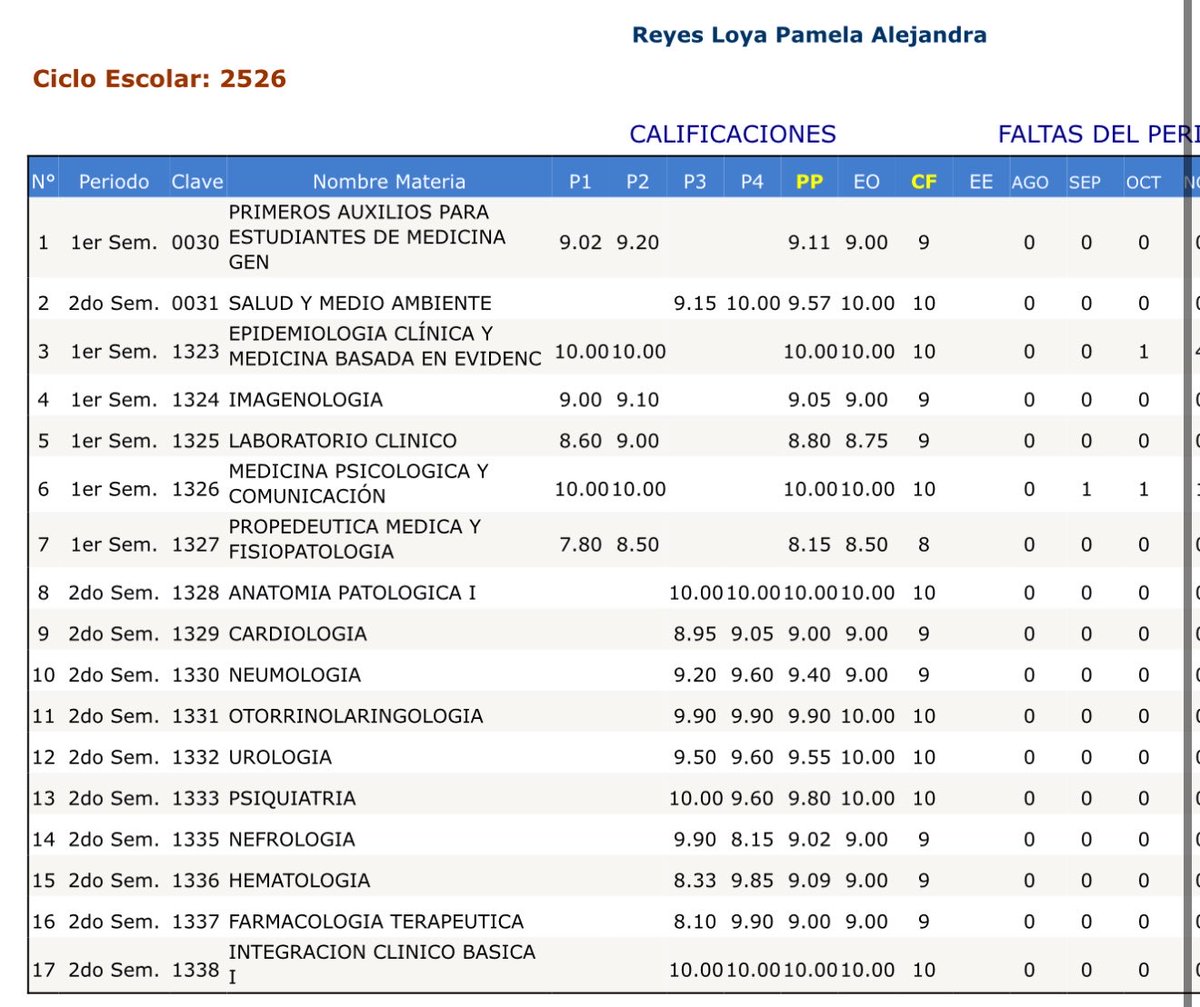Click the yellow PP column header
This screenshot has height=1007, width=1200.
point(809,182)
